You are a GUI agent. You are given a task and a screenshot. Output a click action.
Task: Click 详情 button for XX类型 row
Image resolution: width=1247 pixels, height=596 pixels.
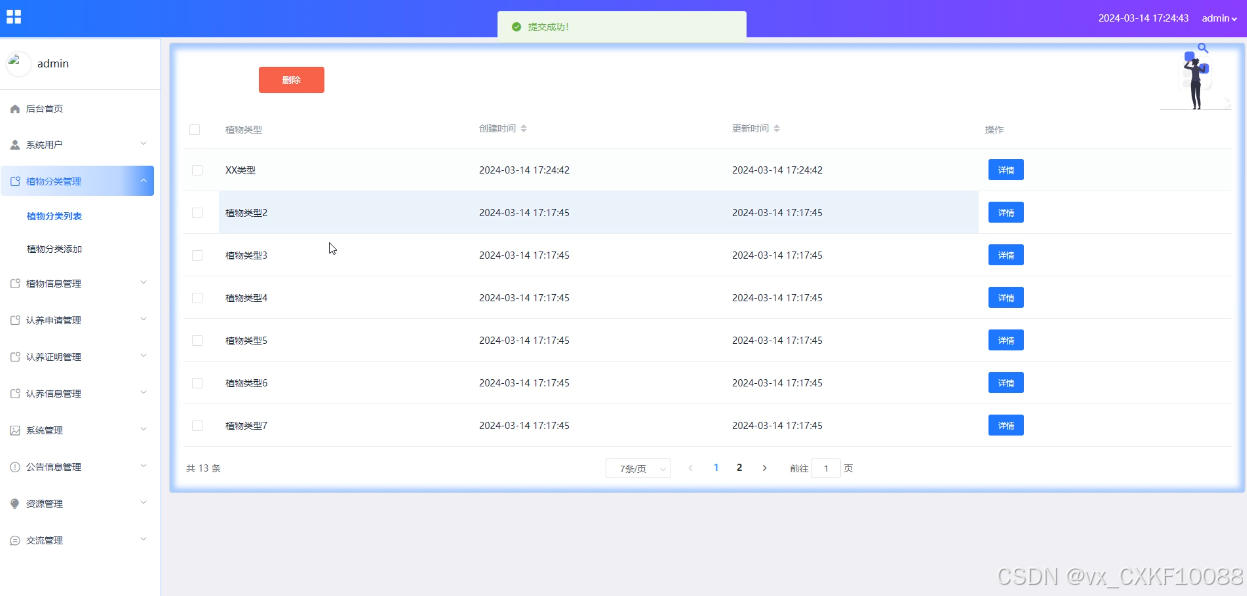1006,170
